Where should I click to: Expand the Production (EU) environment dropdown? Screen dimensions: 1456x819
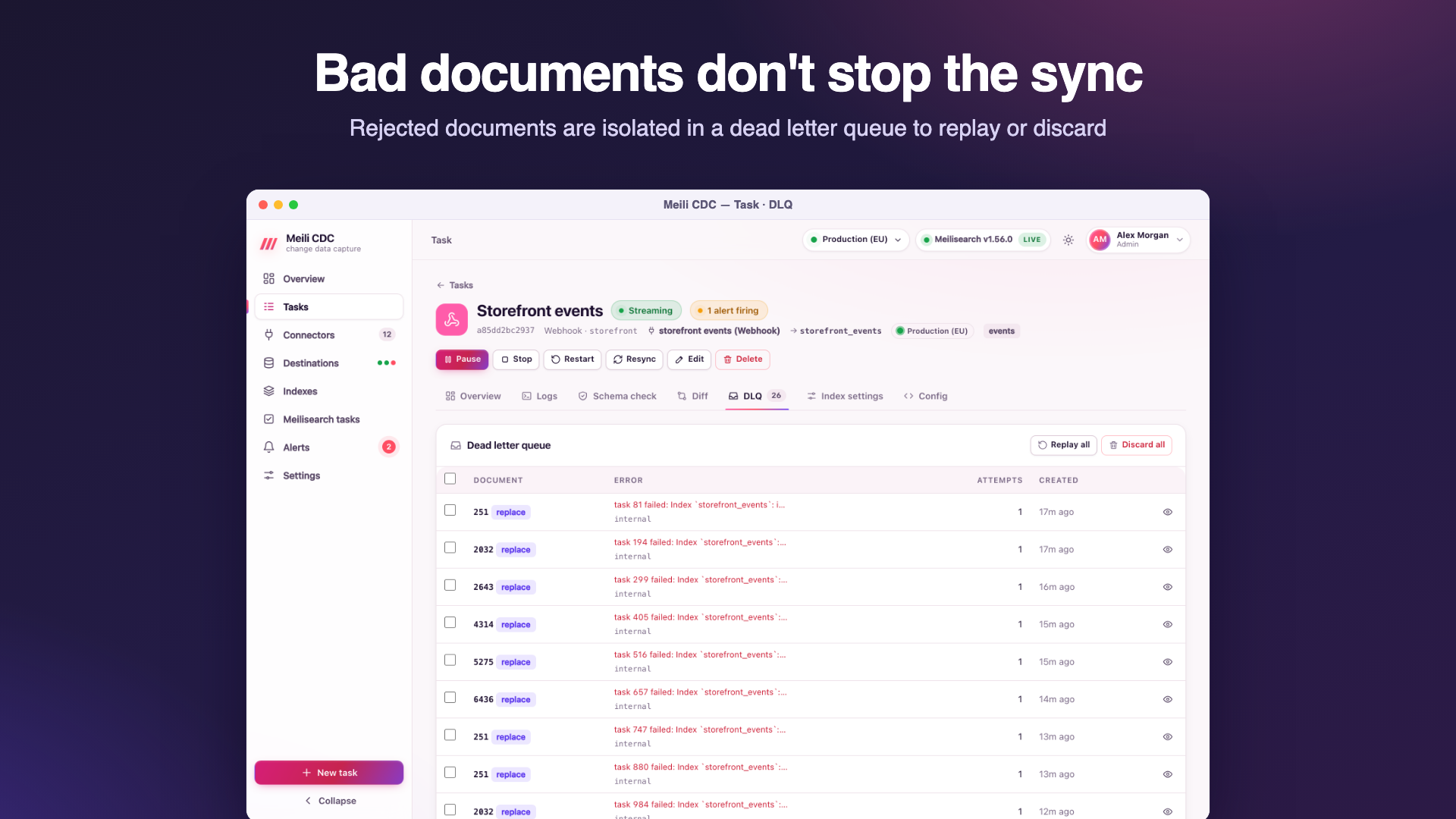click(855, 240)
